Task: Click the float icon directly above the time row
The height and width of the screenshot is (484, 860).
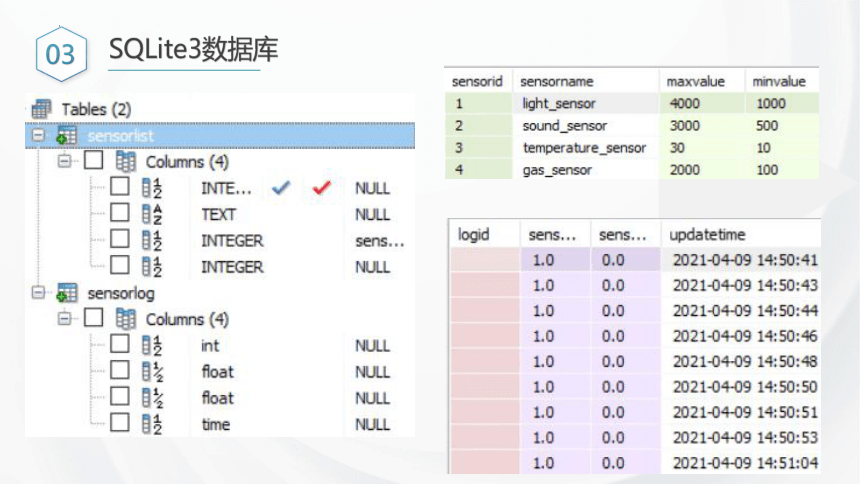Action: tap(151, 398)
